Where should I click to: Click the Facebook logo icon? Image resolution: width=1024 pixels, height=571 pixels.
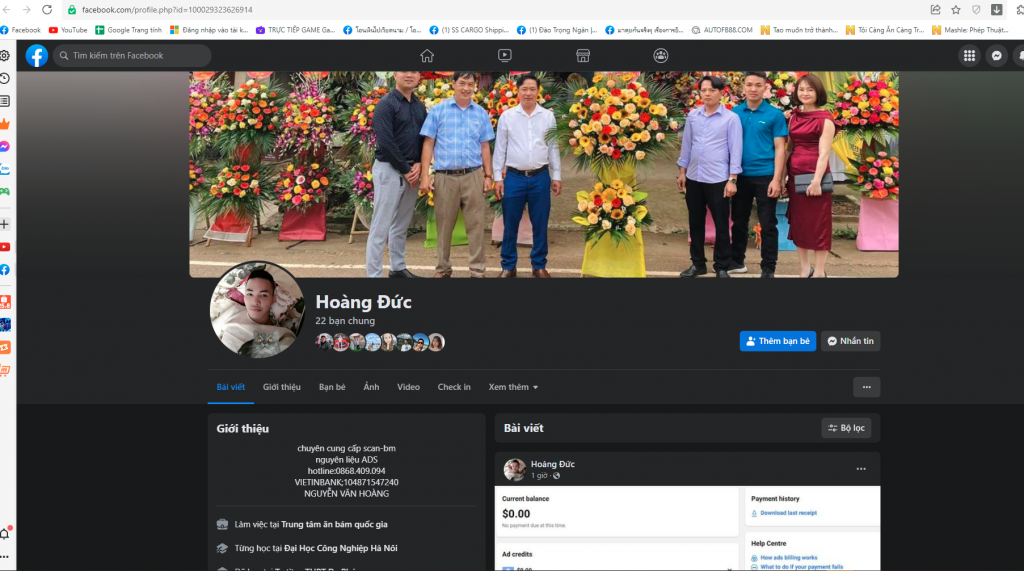(x=37, y=56)
